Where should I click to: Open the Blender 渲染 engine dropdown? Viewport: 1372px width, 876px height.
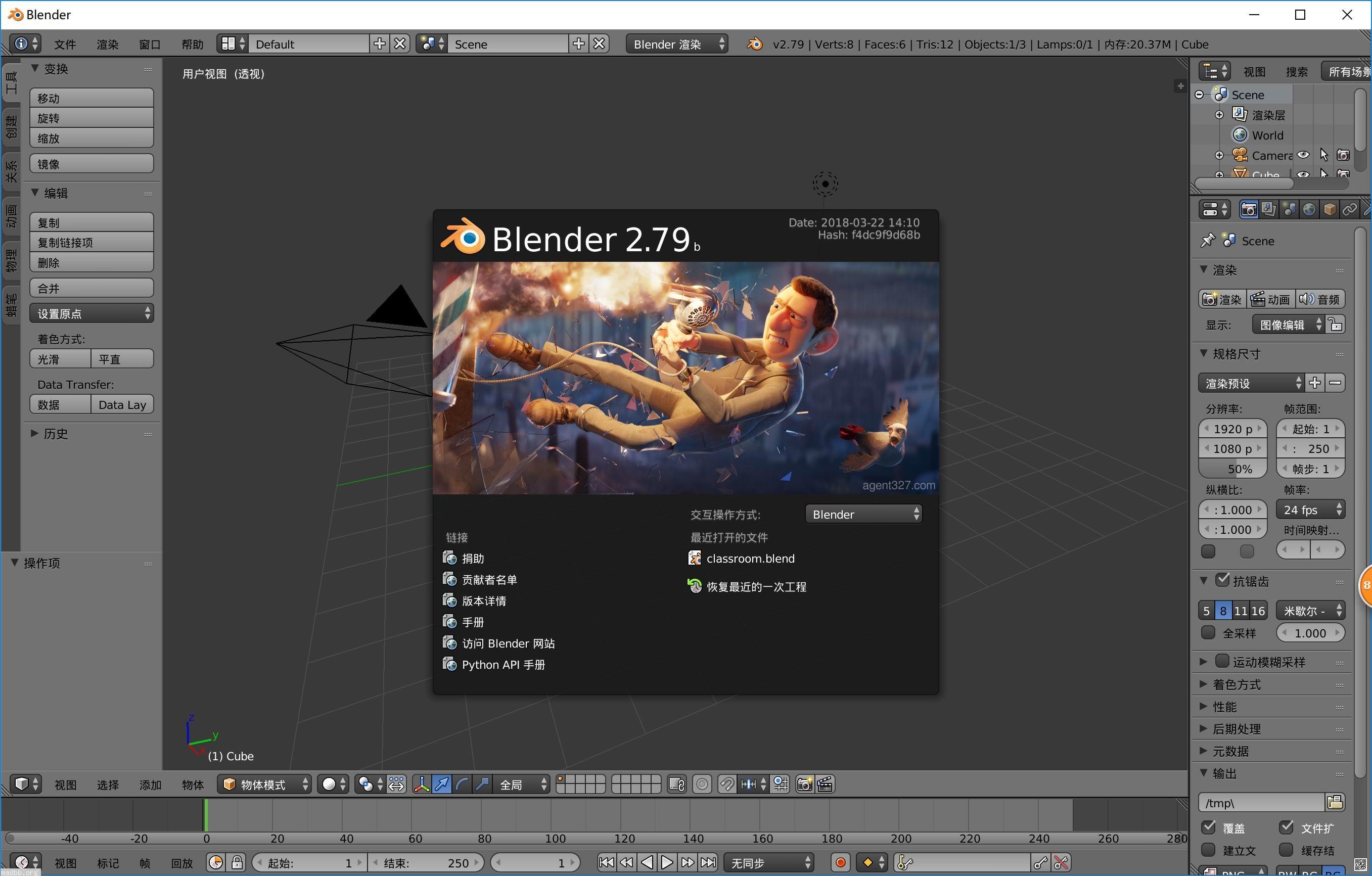coord(676,44)
